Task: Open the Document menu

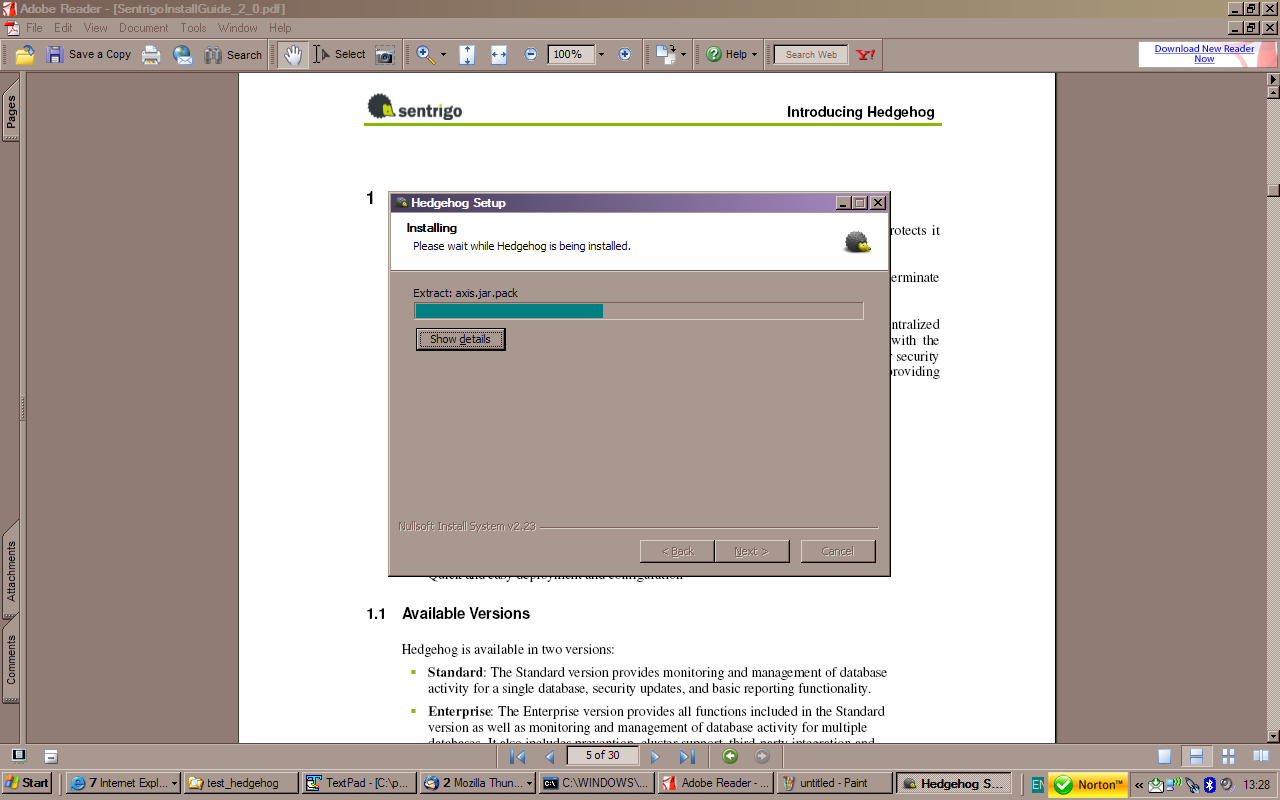Action: pyautogui.click(x=143, y=28)
